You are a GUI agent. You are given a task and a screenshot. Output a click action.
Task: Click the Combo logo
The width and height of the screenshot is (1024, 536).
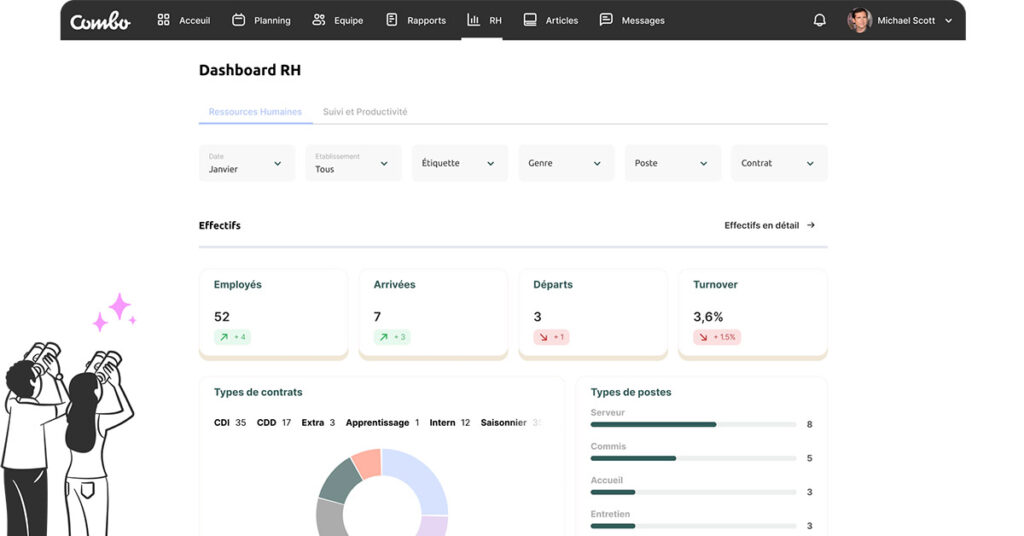[100, 20]
